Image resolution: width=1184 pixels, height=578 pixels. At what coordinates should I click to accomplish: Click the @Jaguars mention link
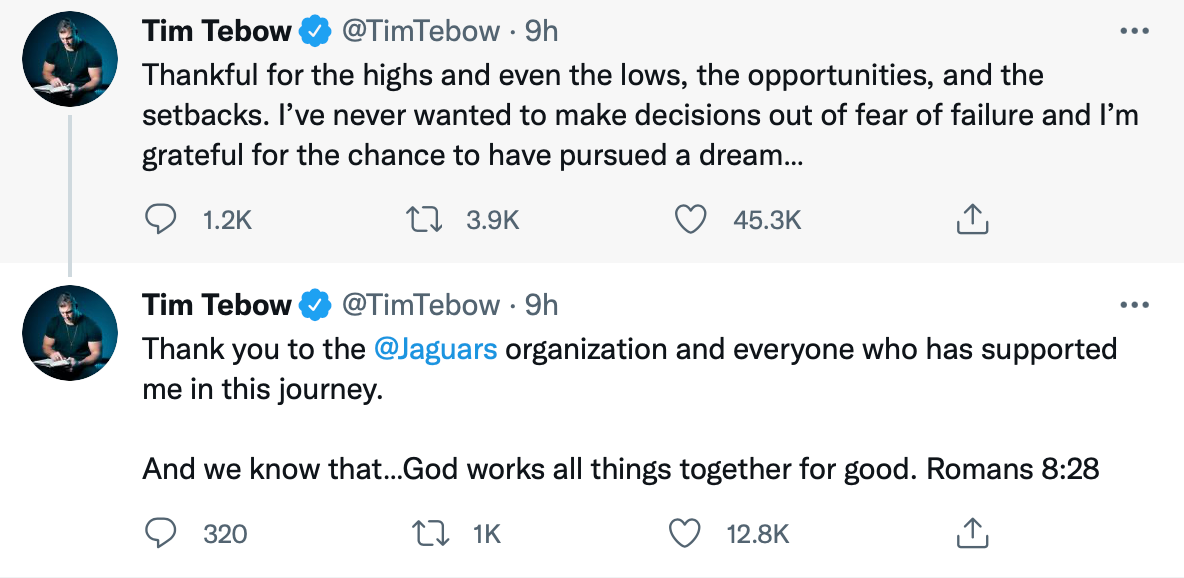(x=435, y=350)
